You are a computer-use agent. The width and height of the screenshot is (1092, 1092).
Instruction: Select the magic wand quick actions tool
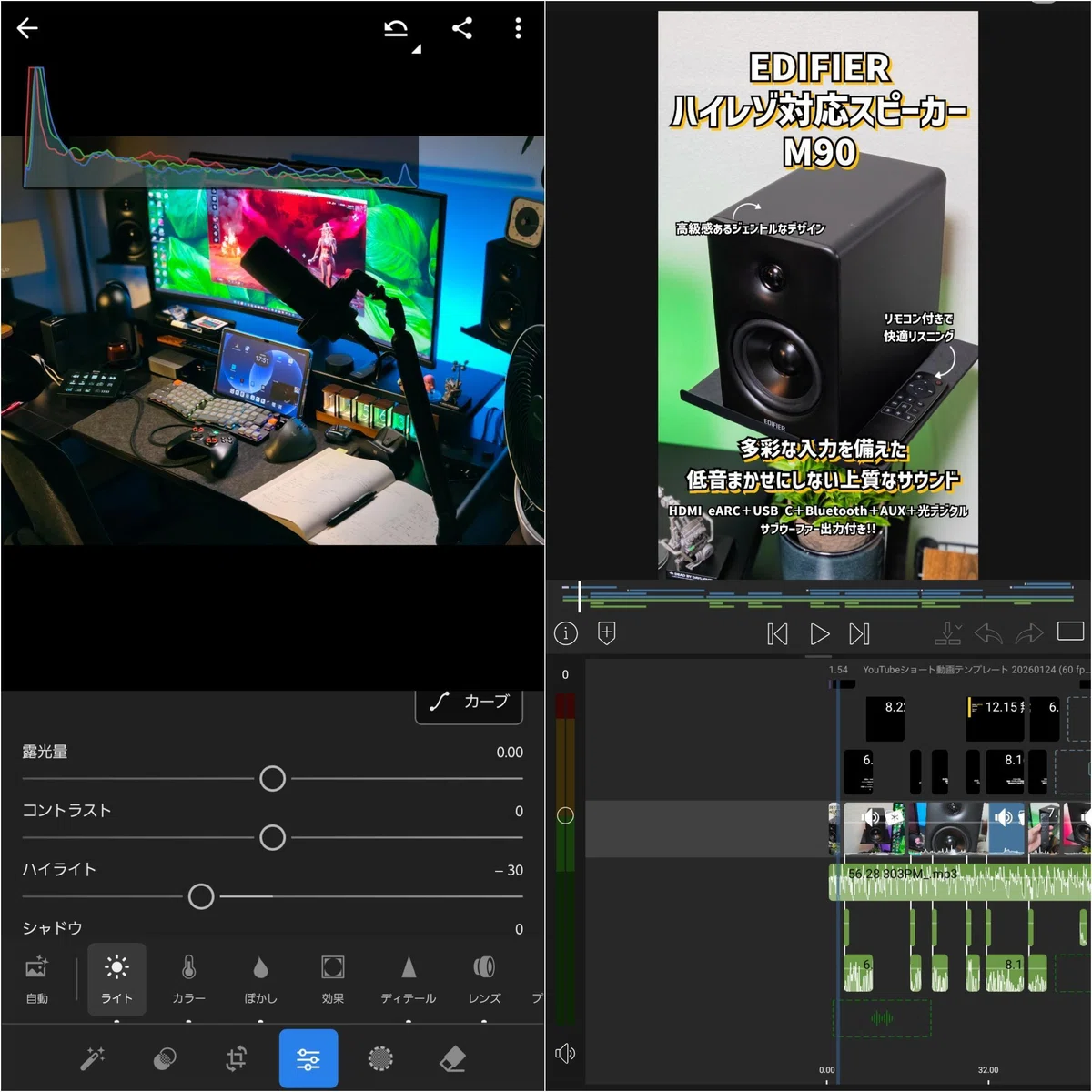pos(93,1058)
